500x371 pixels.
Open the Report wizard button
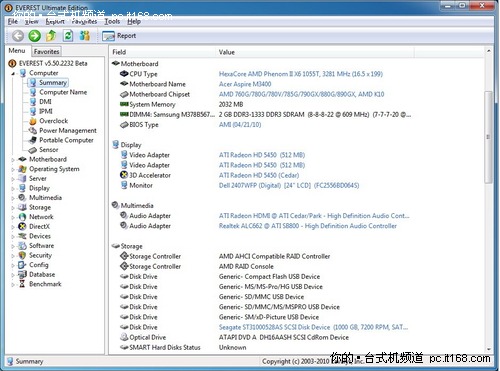coord(119,36)
